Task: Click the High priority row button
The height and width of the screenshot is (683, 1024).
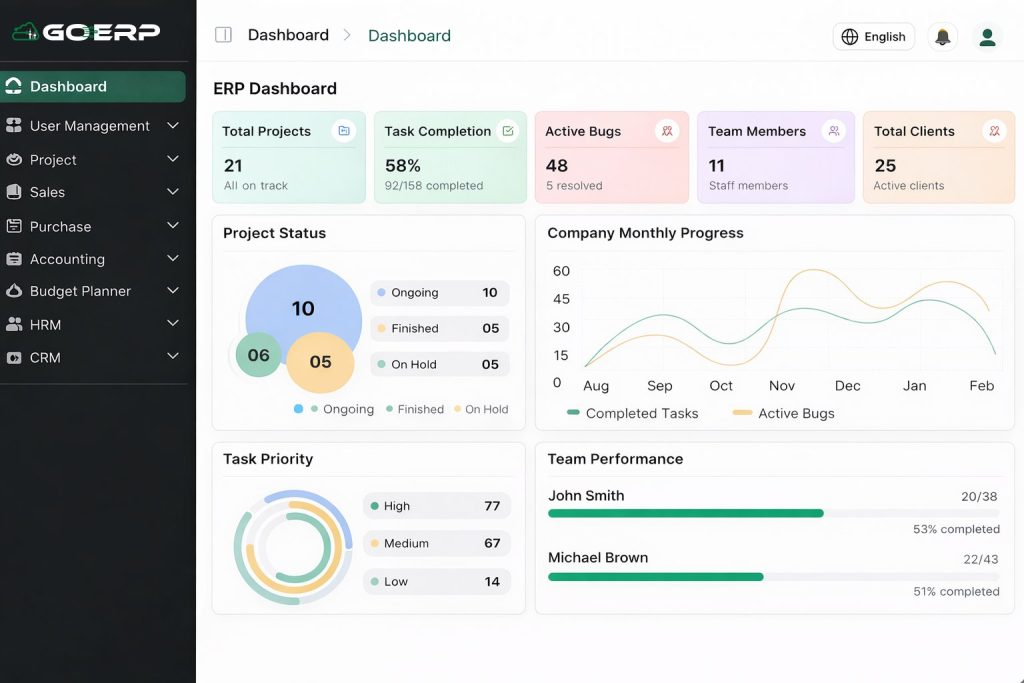Action: 436,506
